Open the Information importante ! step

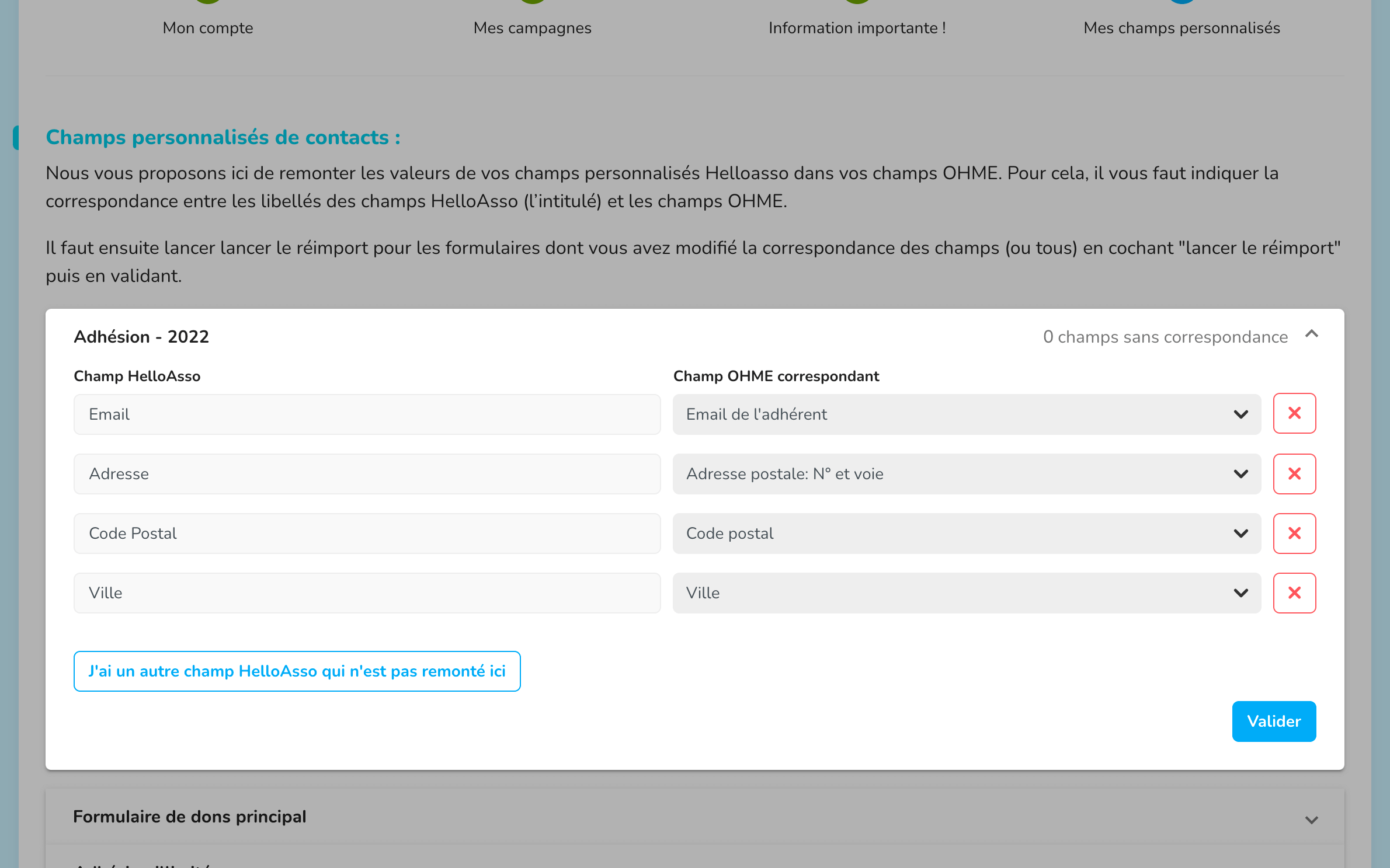tap(857, 27)
